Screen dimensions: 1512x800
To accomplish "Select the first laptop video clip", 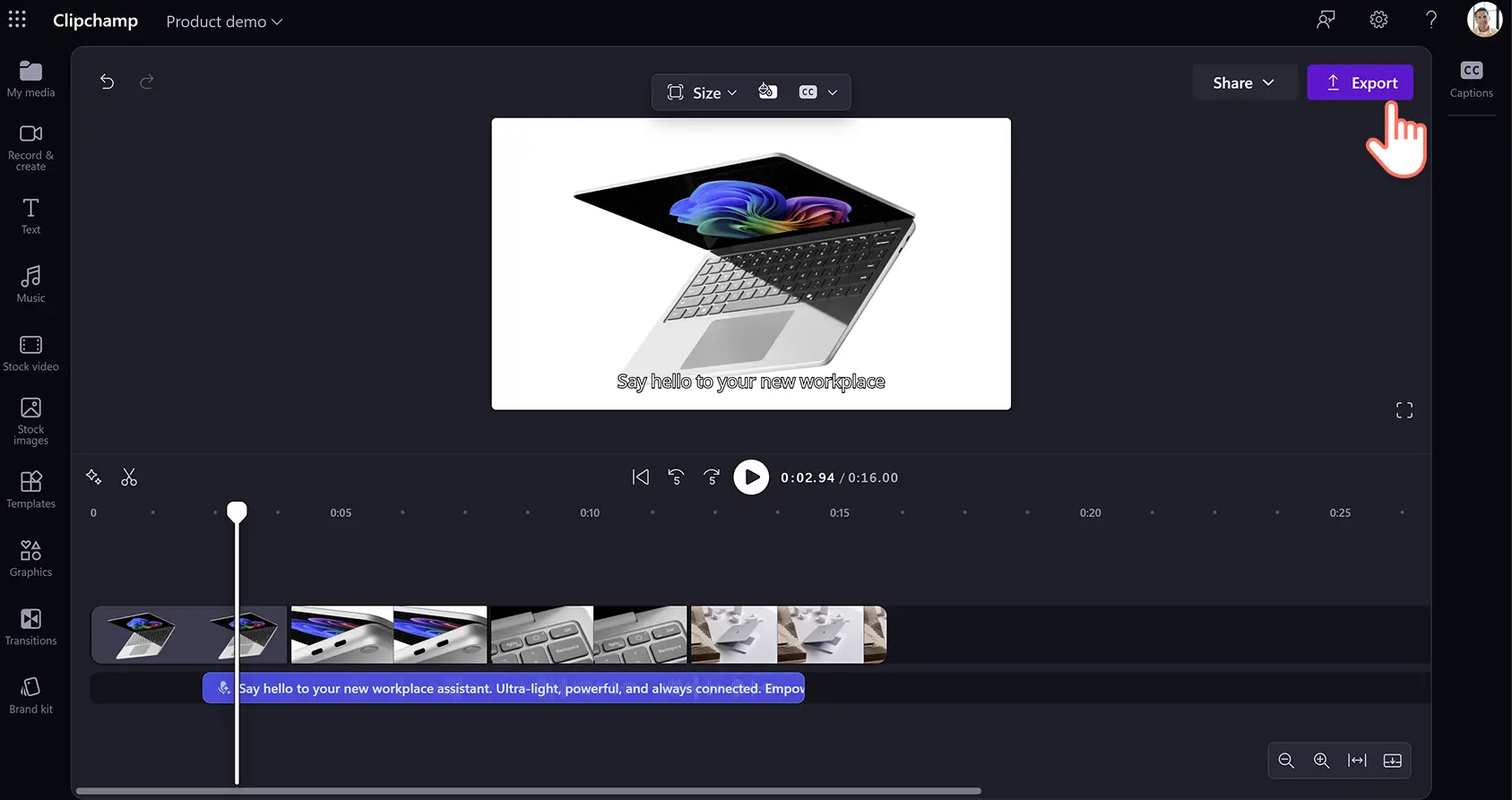I will pos(189,634).
